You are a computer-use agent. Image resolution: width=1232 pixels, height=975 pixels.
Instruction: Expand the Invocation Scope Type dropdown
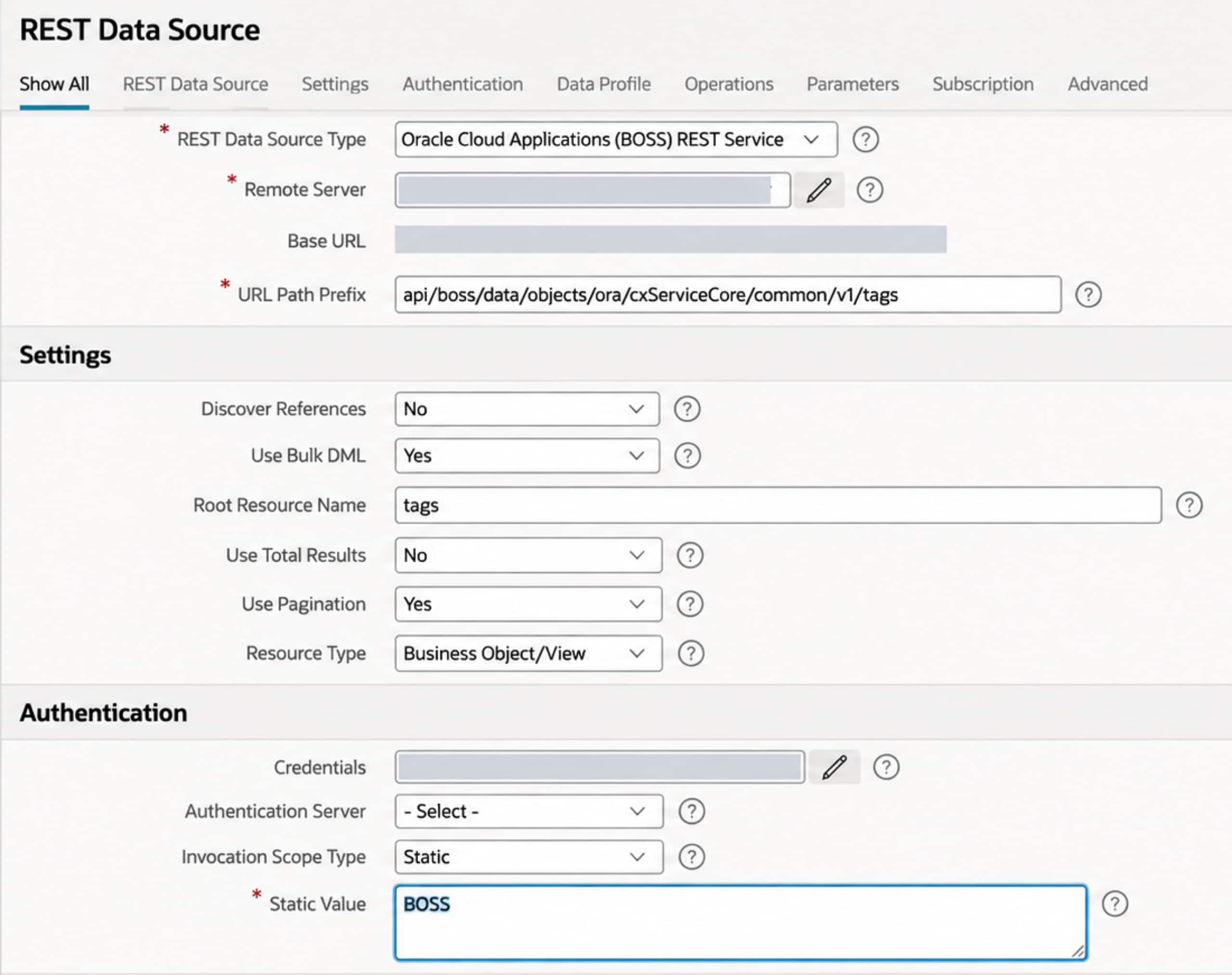(x=529, y=857)
